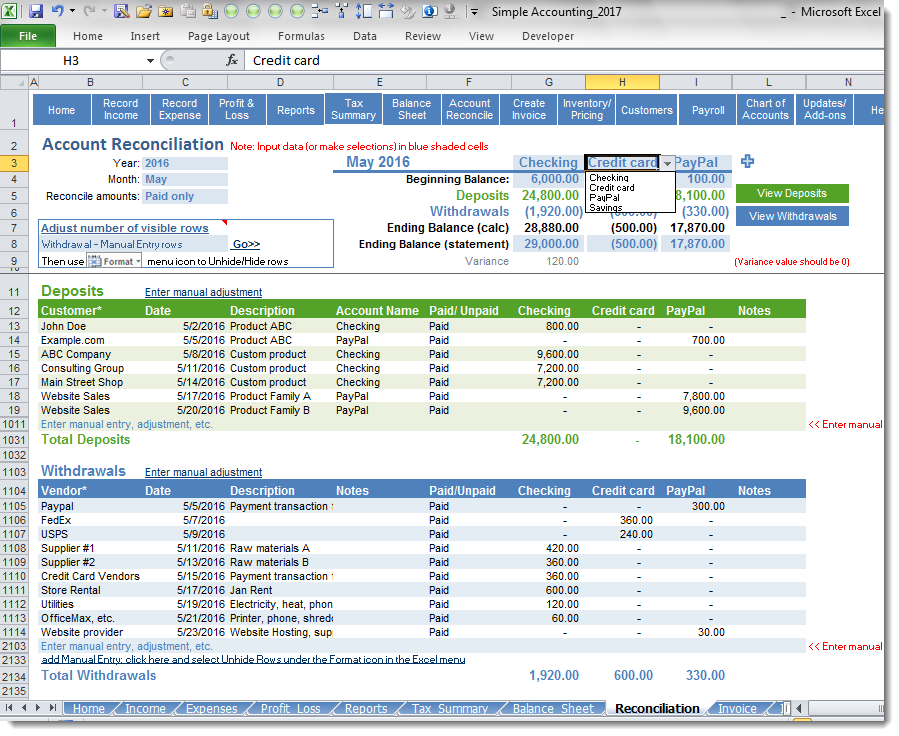Select row 3 header
899x736 pixels.
tap(14, 163)
